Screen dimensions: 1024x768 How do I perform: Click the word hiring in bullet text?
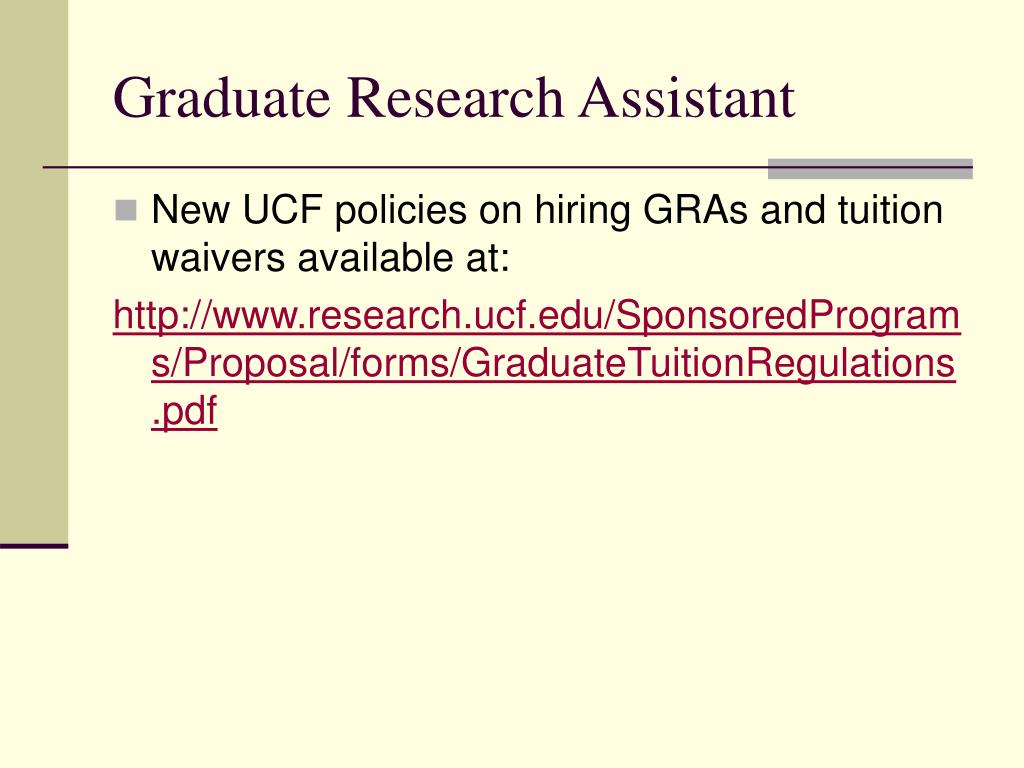[x=582, y=212]
